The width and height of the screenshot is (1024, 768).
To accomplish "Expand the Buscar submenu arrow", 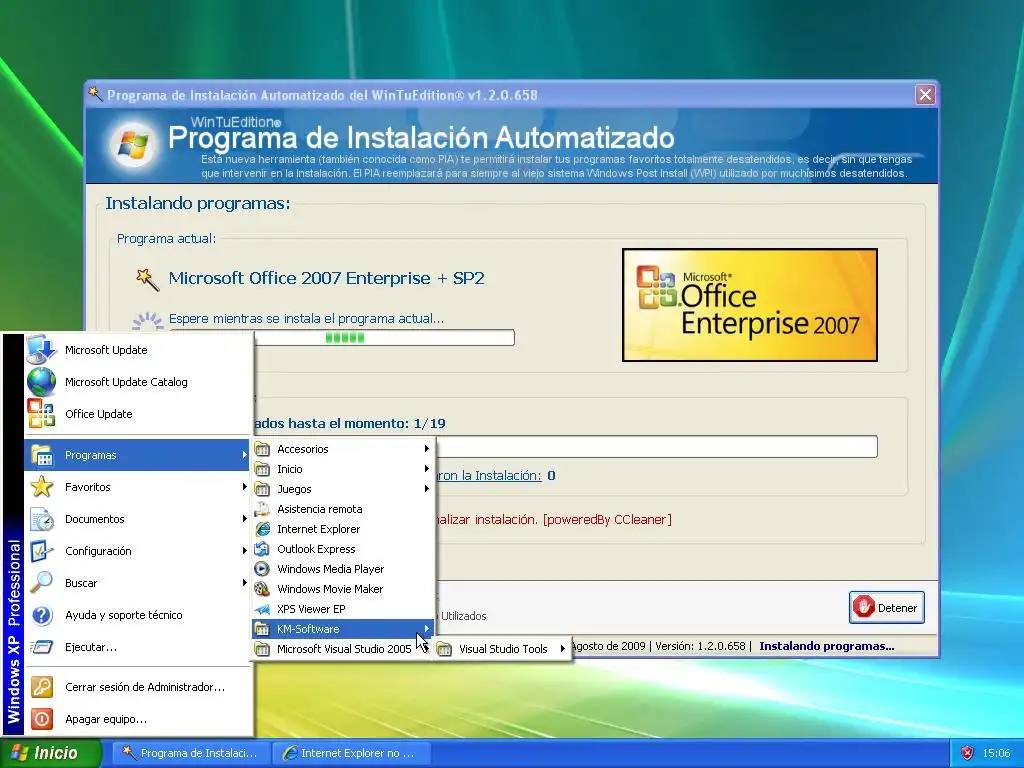I will coord(245,583).
